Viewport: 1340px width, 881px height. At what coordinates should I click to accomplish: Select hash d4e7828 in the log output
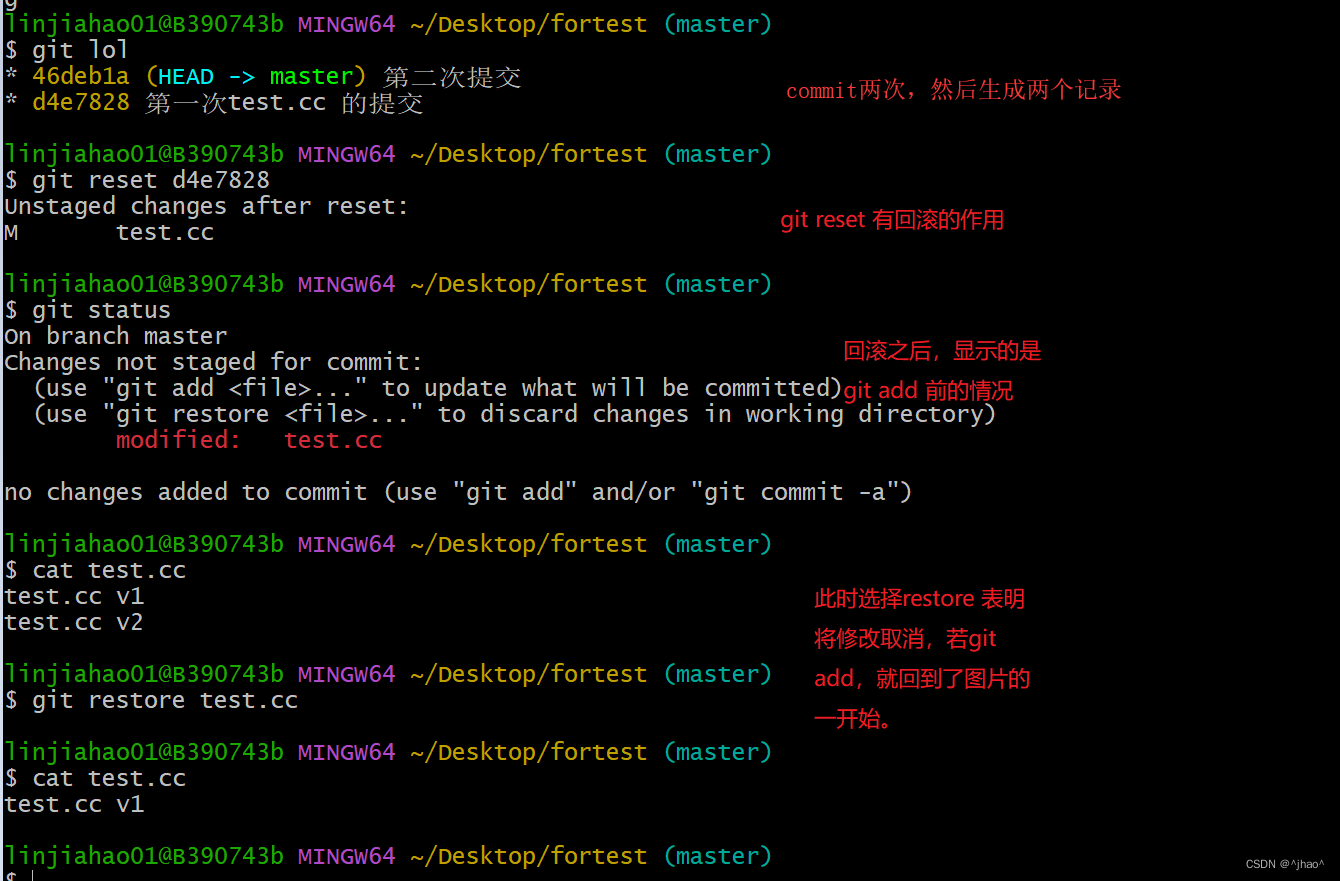click(81, 102)
